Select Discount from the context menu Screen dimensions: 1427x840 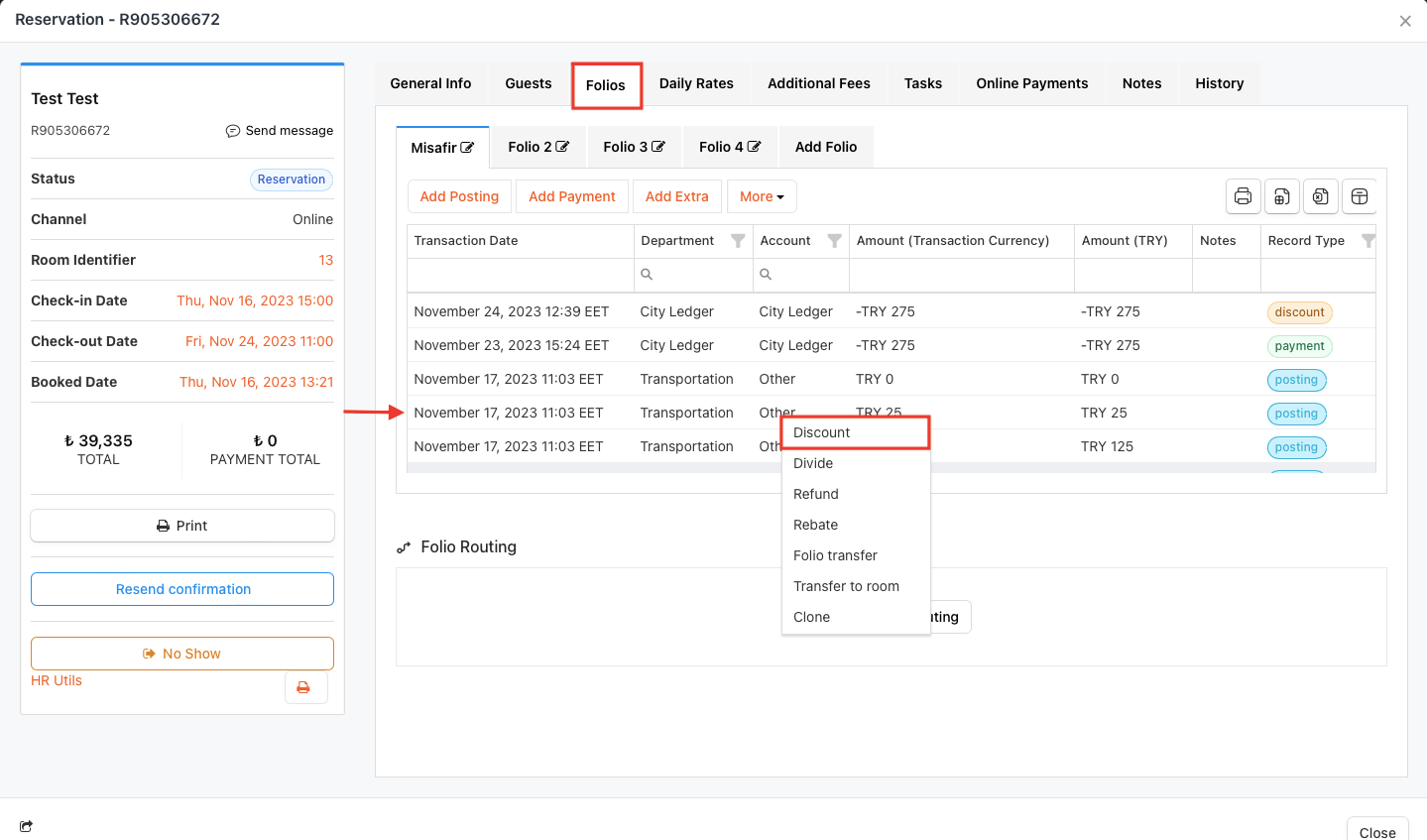822,432
